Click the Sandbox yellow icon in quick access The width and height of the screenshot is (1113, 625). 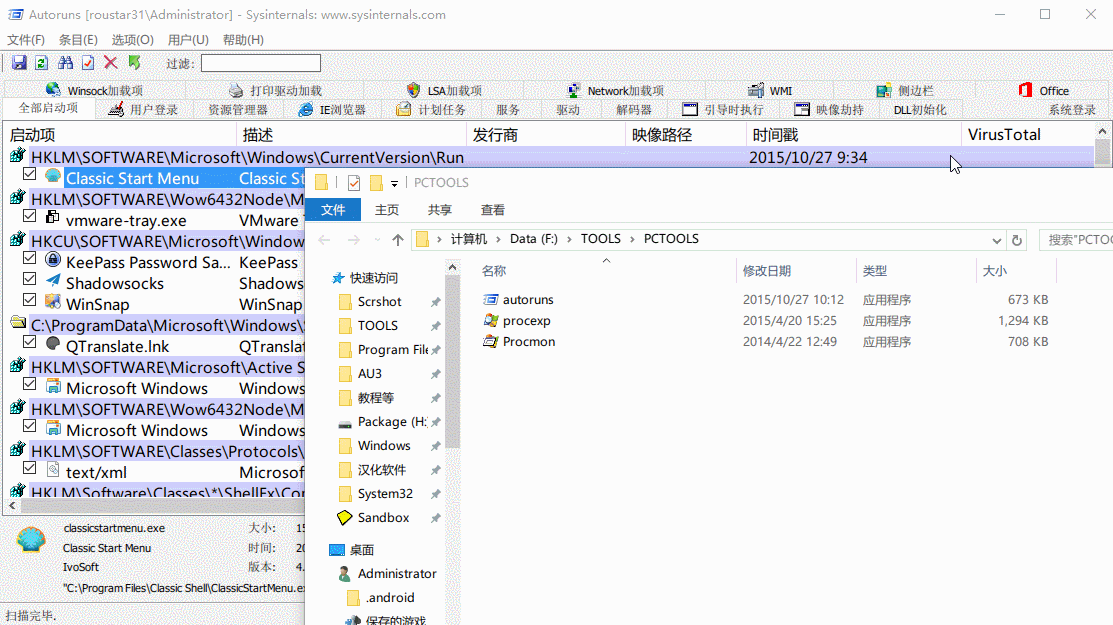coord(344,518)
